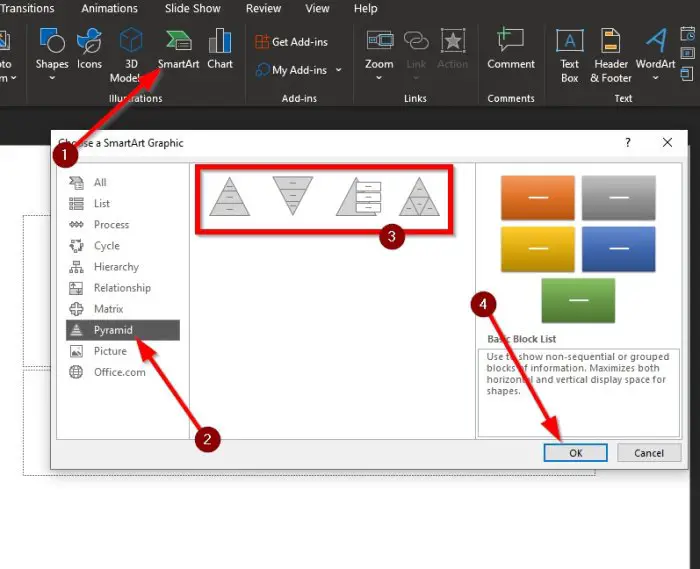Screen dimensions: 700x569
Task: Open the Zoom dropdown arrow
Action: pyautogui.click(x=379, y=78)
